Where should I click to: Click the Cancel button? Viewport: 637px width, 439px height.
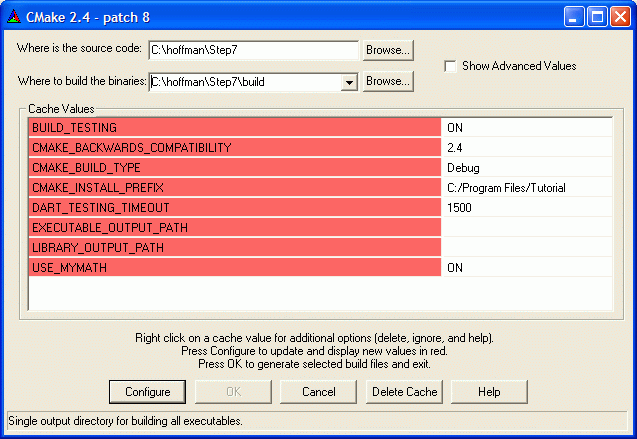pyautogui.click(x=318, y=392)
